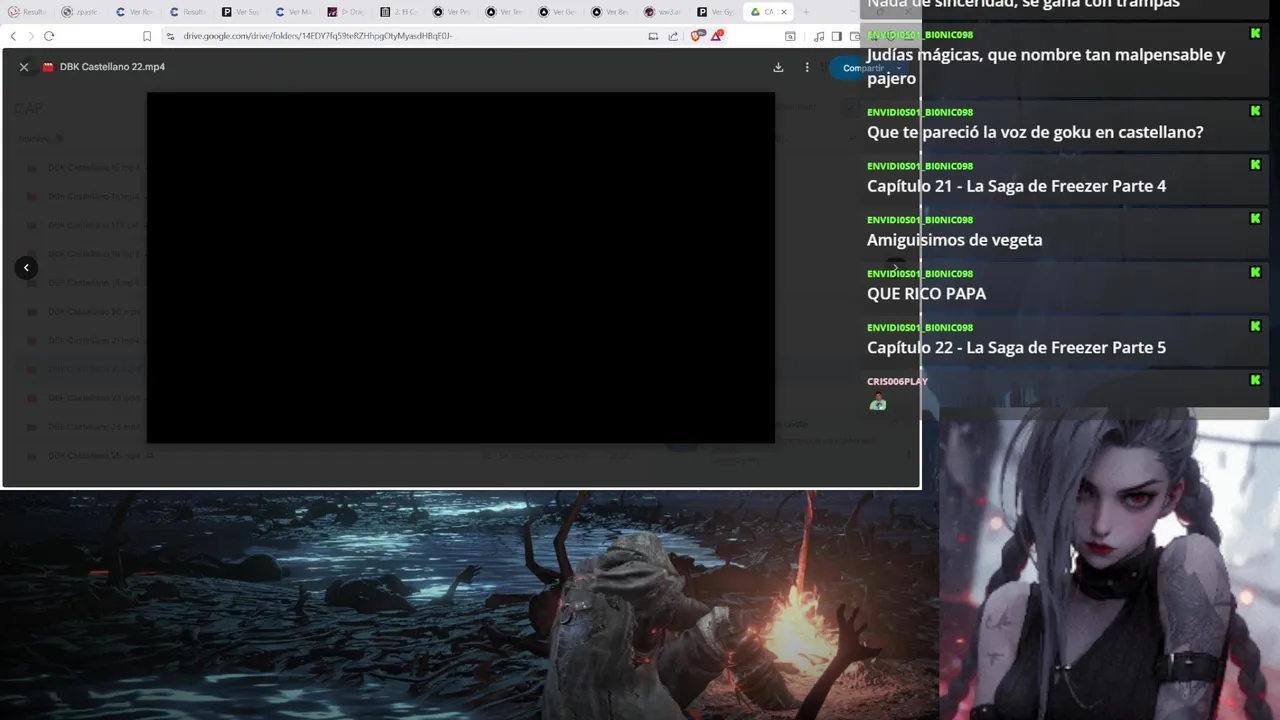
Task: Close the DBK Castellano 22.mp4 preview
Action: (x=24, y=67)
